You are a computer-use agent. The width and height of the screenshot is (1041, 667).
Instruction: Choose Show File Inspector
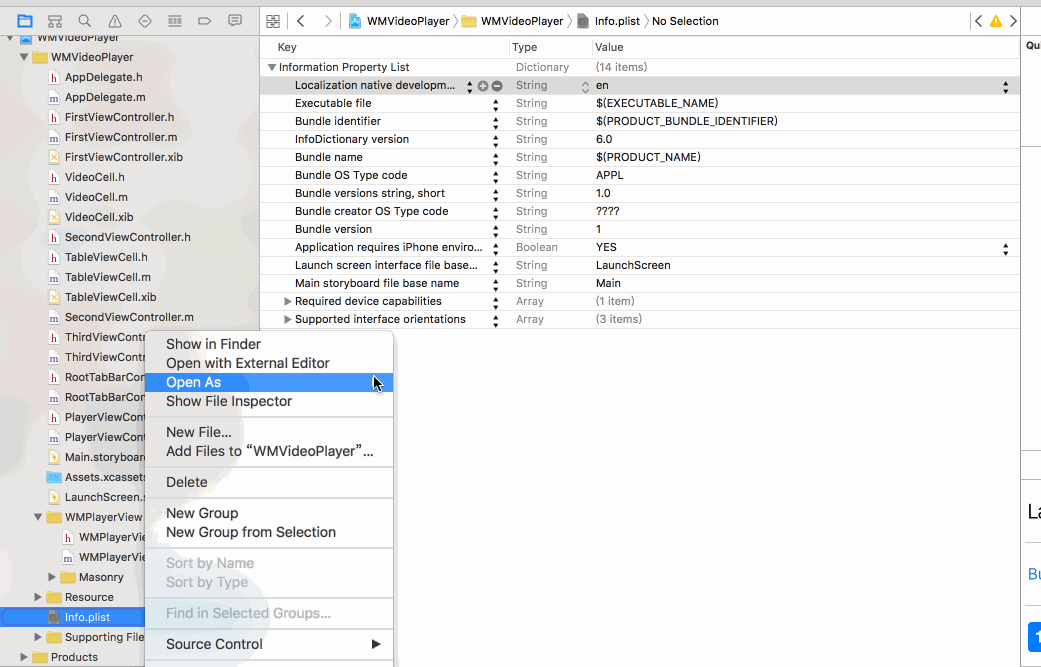click(x=269, y=402)
